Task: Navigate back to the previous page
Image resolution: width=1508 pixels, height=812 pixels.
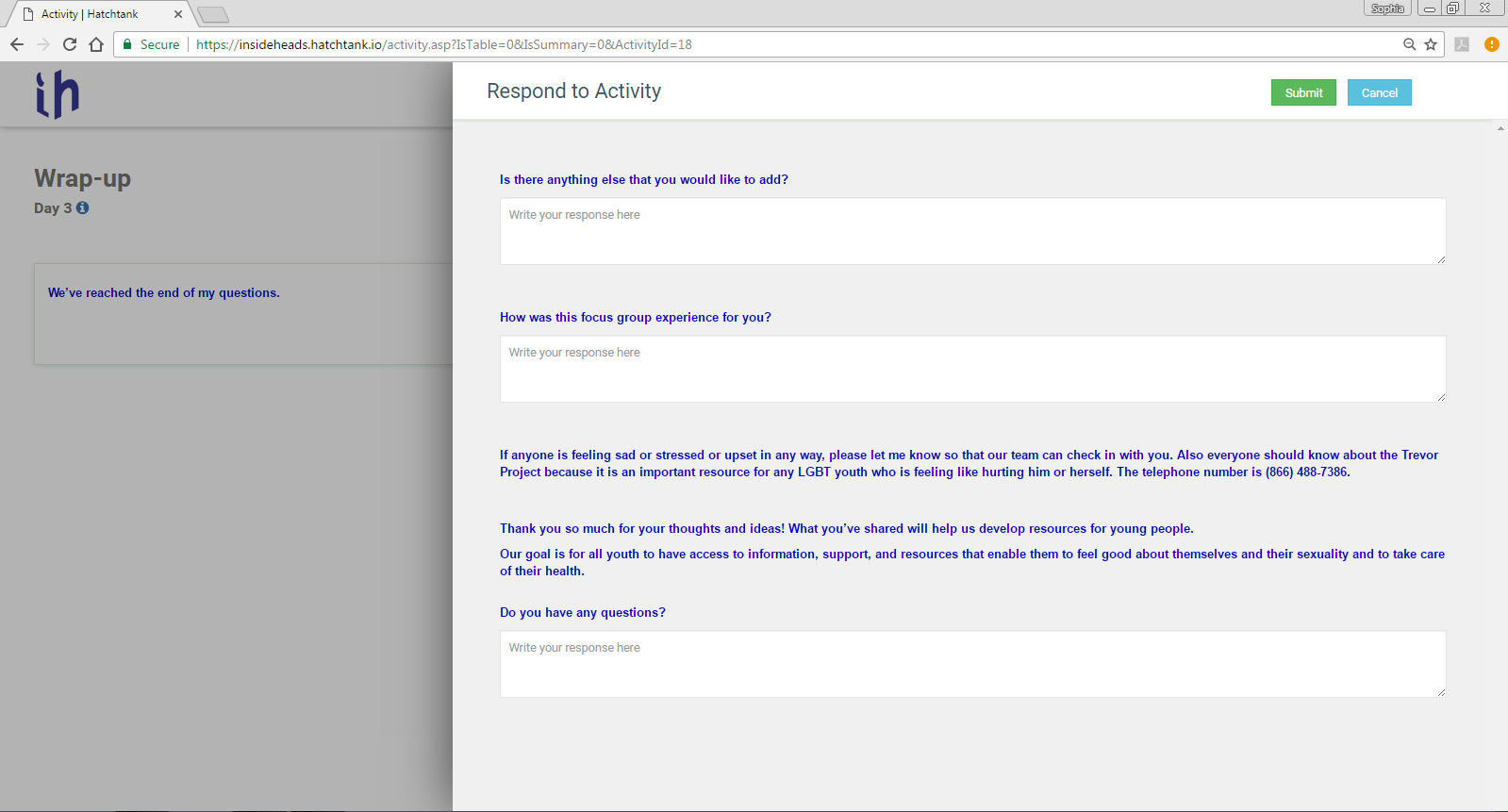Action: click(x=17, y=44)
